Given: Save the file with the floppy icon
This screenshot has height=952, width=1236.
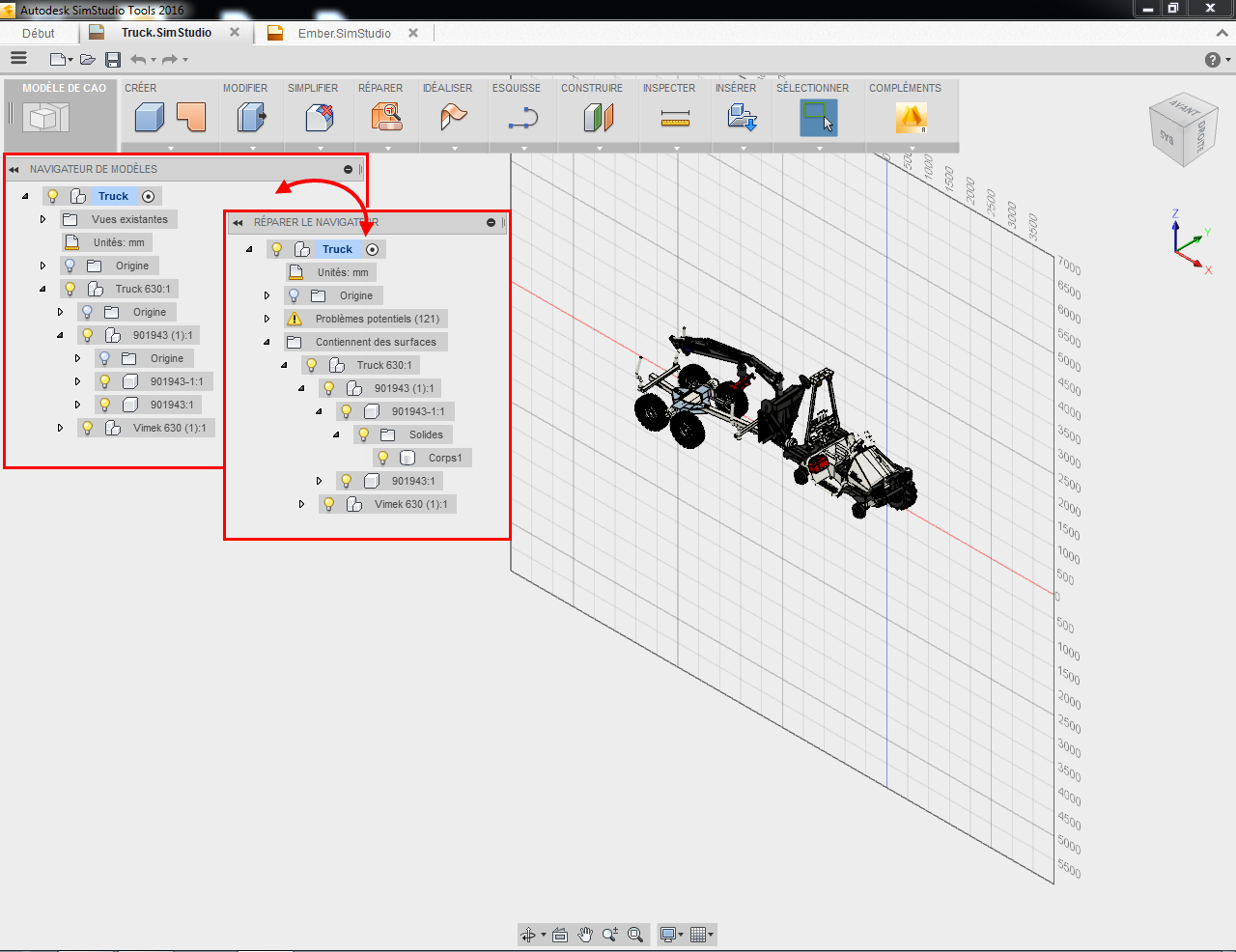Looking at the screenshot, I should pyautogui.click(x=113, y=60).
